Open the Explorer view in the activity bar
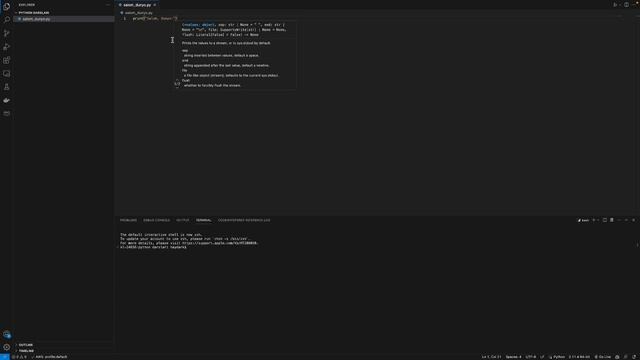Image resolution: width=640 pixels, height=360 pixels. pos(7,6)
